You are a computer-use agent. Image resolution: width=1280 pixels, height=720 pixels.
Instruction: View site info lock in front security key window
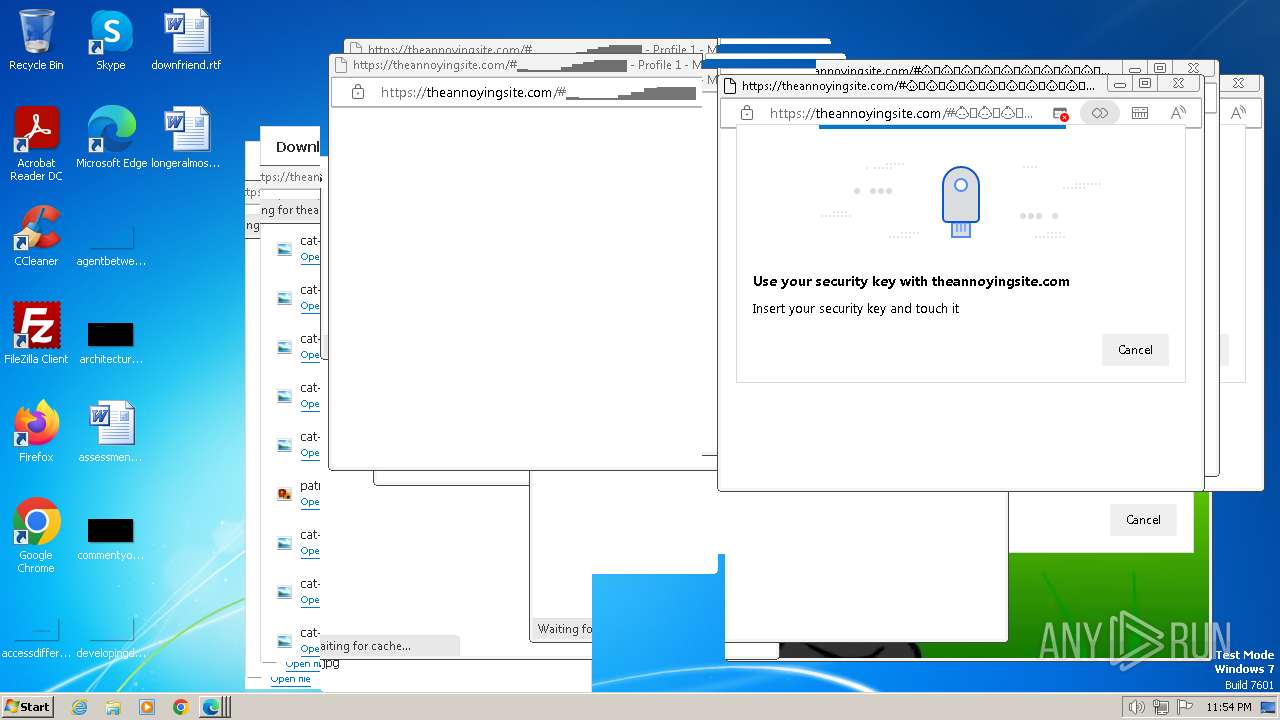click(x=747, y=113)
